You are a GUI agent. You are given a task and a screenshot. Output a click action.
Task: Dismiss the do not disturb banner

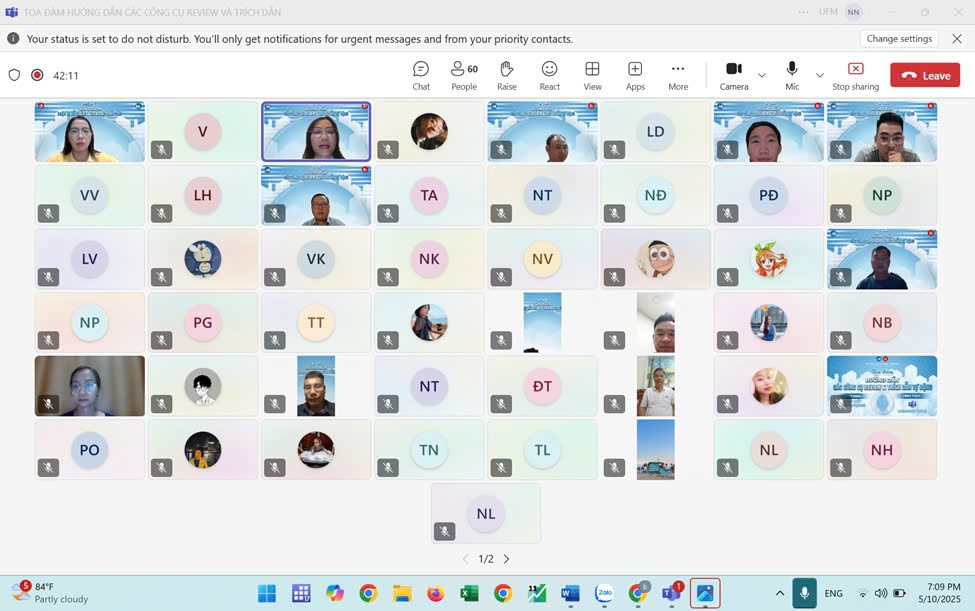(957, 39)
